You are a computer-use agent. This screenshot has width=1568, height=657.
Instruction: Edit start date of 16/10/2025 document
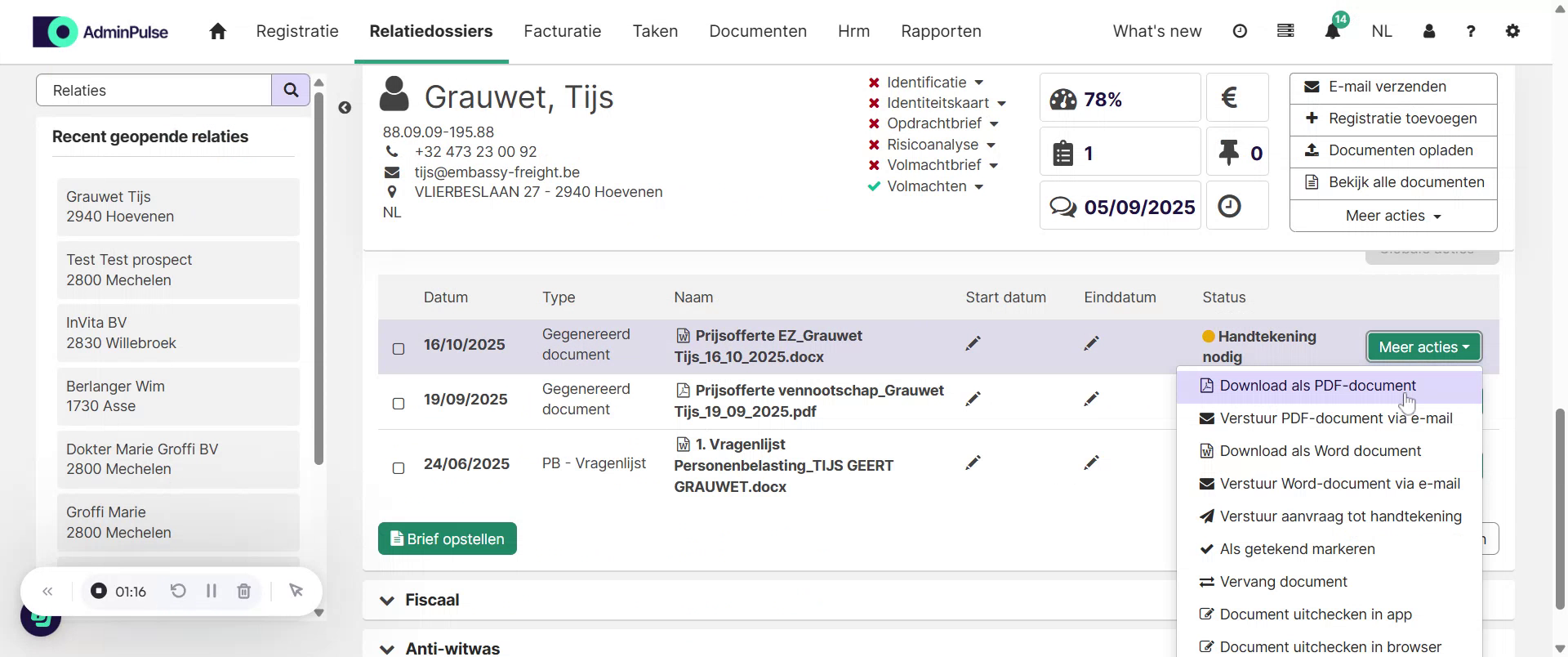972,344
